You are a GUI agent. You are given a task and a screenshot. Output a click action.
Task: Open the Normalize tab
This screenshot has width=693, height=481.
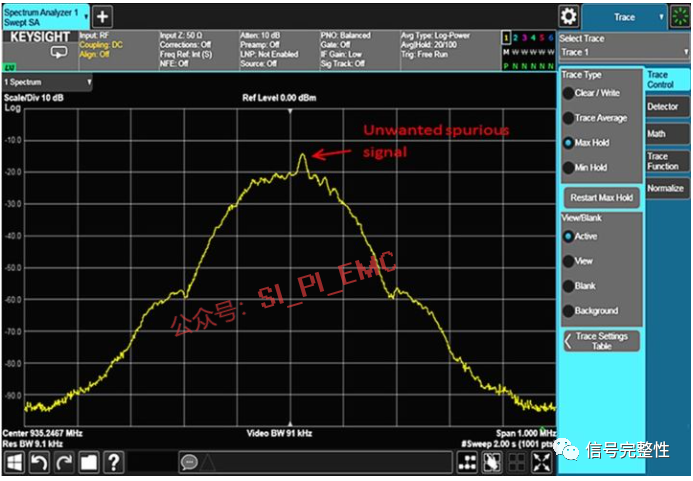pos(667,188)
